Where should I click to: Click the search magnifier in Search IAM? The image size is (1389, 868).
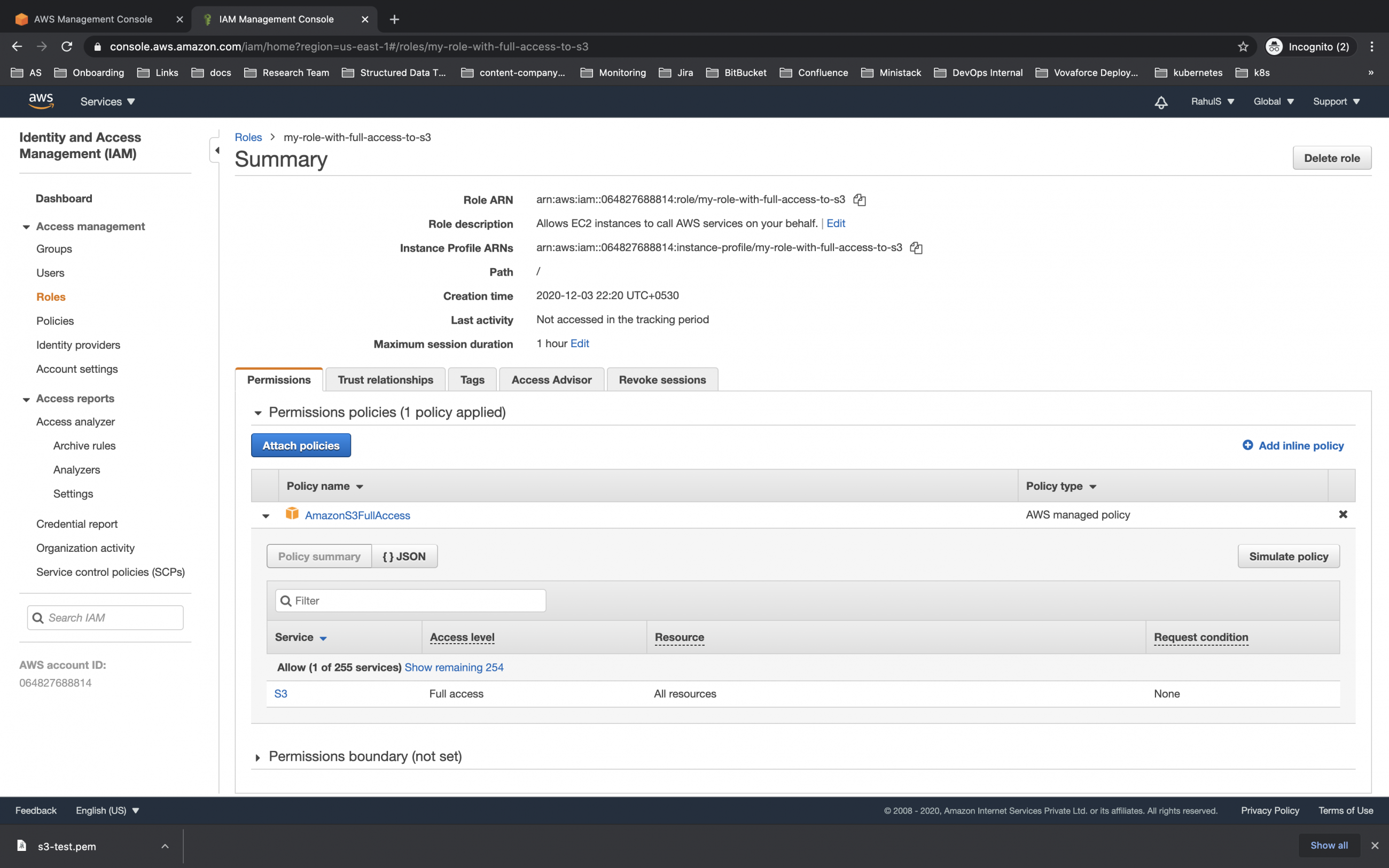click(x=38, y=617)
